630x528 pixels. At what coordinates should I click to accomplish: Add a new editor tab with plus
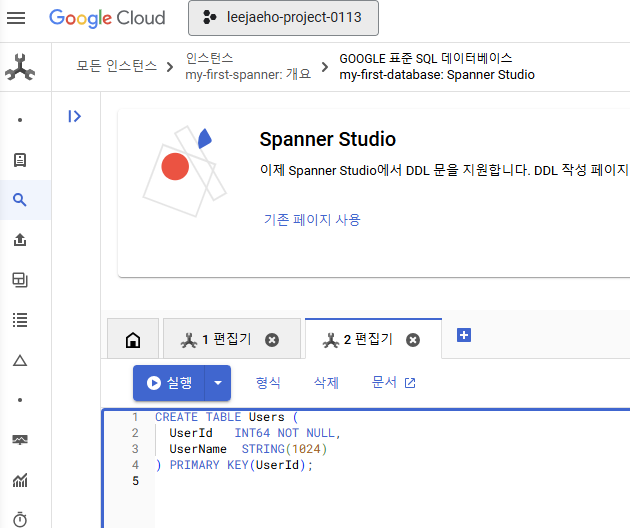tap(464, 335)
